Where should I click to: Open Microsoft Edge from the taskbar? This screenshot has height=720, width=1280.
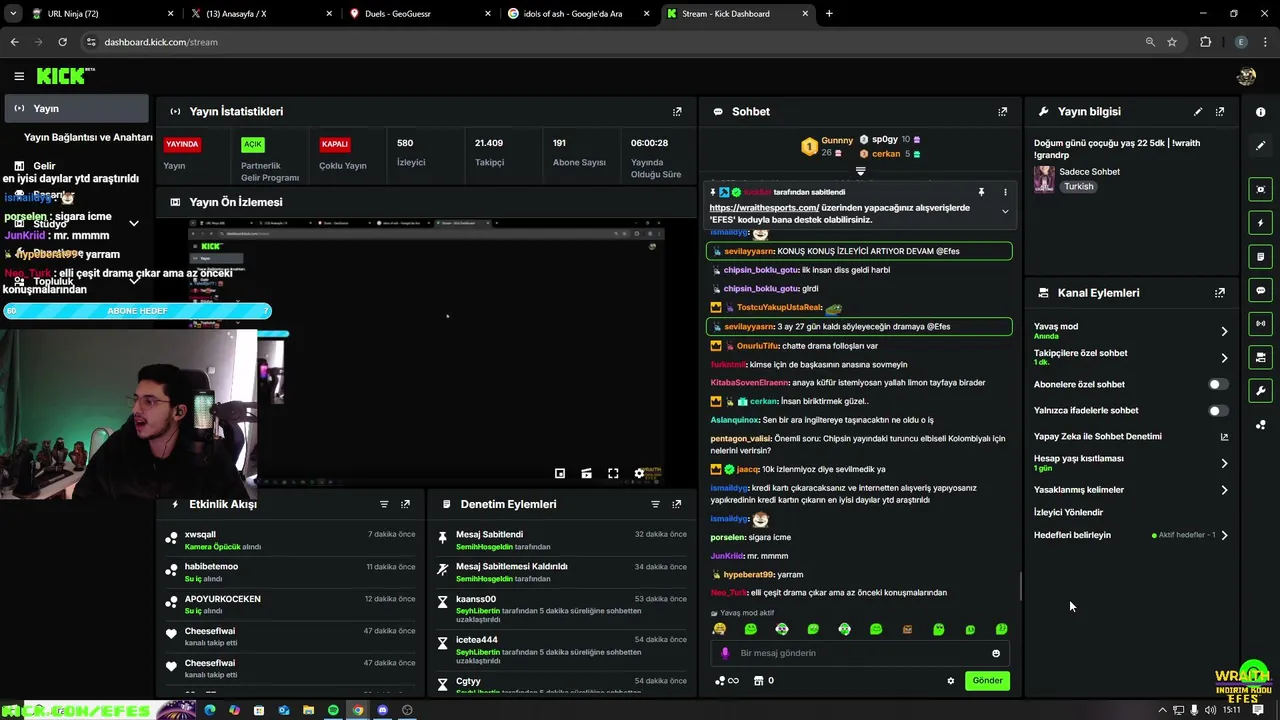pyautogui.click(x=210, y=710)
